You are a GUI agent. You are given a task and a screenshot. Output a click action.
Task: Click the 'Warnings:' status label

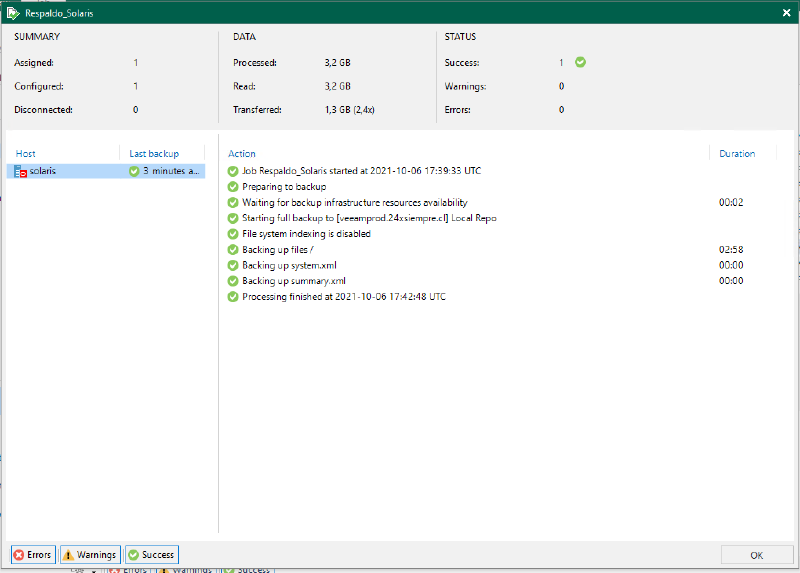point(465,86)
